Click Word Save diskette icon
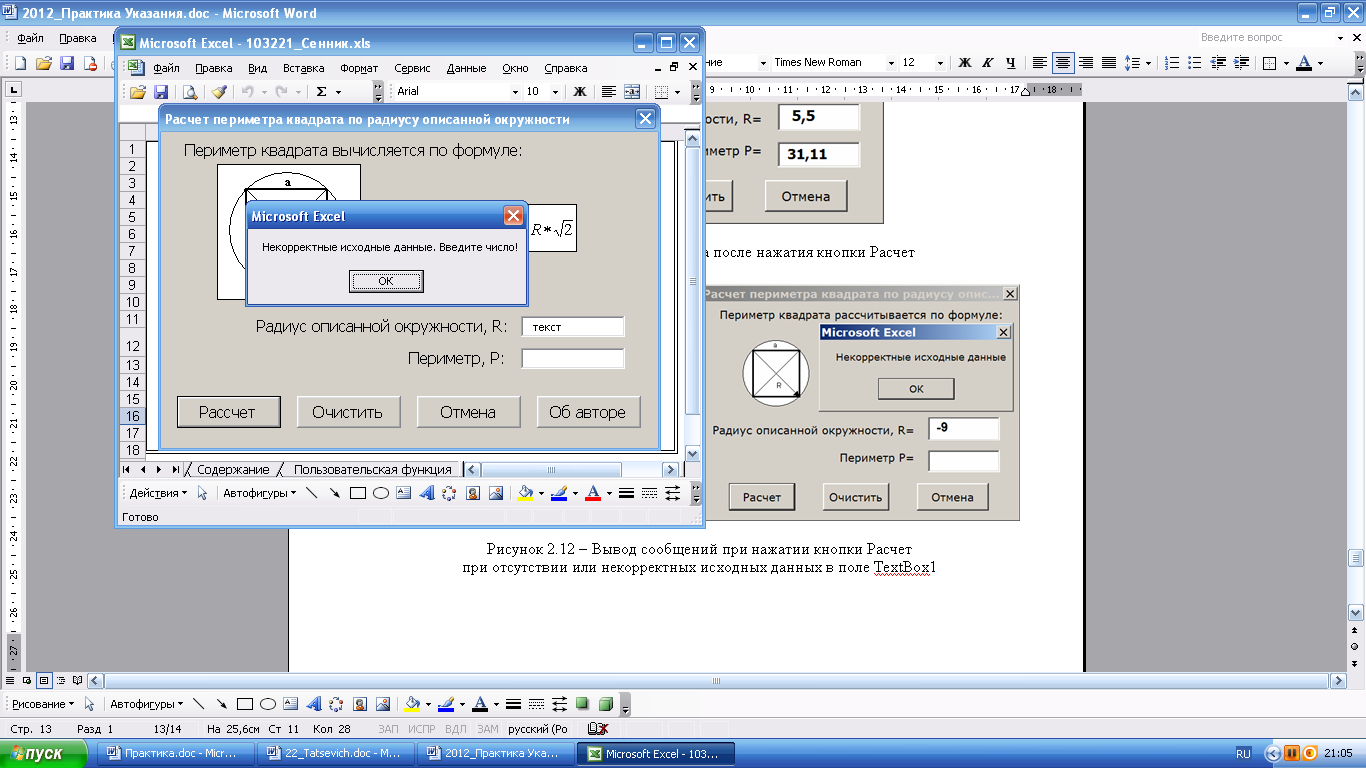 [x=67, y=62]
